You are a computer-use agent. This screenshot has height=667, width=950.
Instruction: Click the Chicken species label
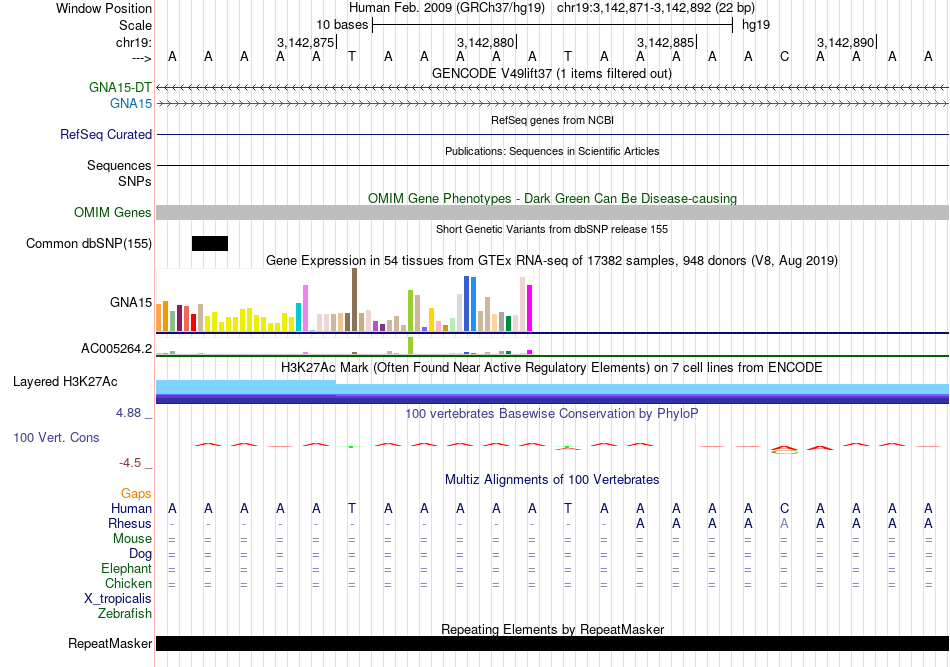128,583
